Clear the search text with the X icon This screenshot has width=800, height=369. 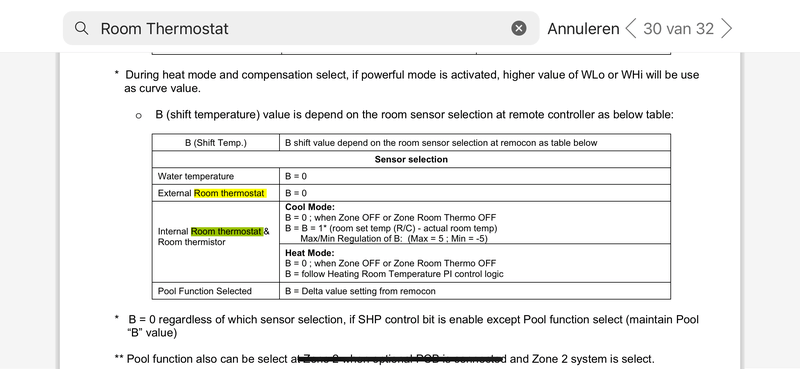[519, 28]
